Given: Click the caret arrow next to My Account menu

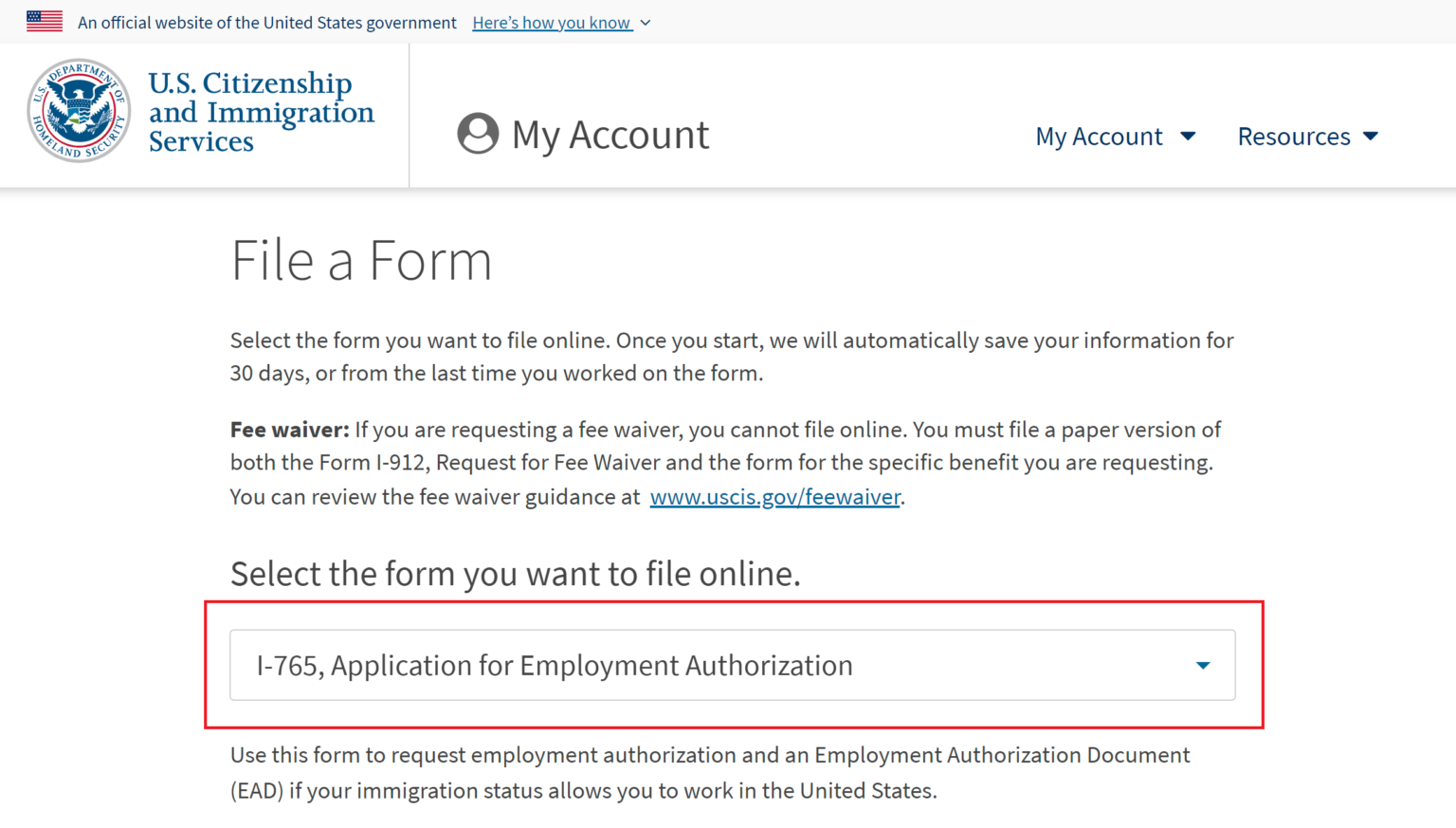Looking at the screenshot, I should [x=1188, y=137].
